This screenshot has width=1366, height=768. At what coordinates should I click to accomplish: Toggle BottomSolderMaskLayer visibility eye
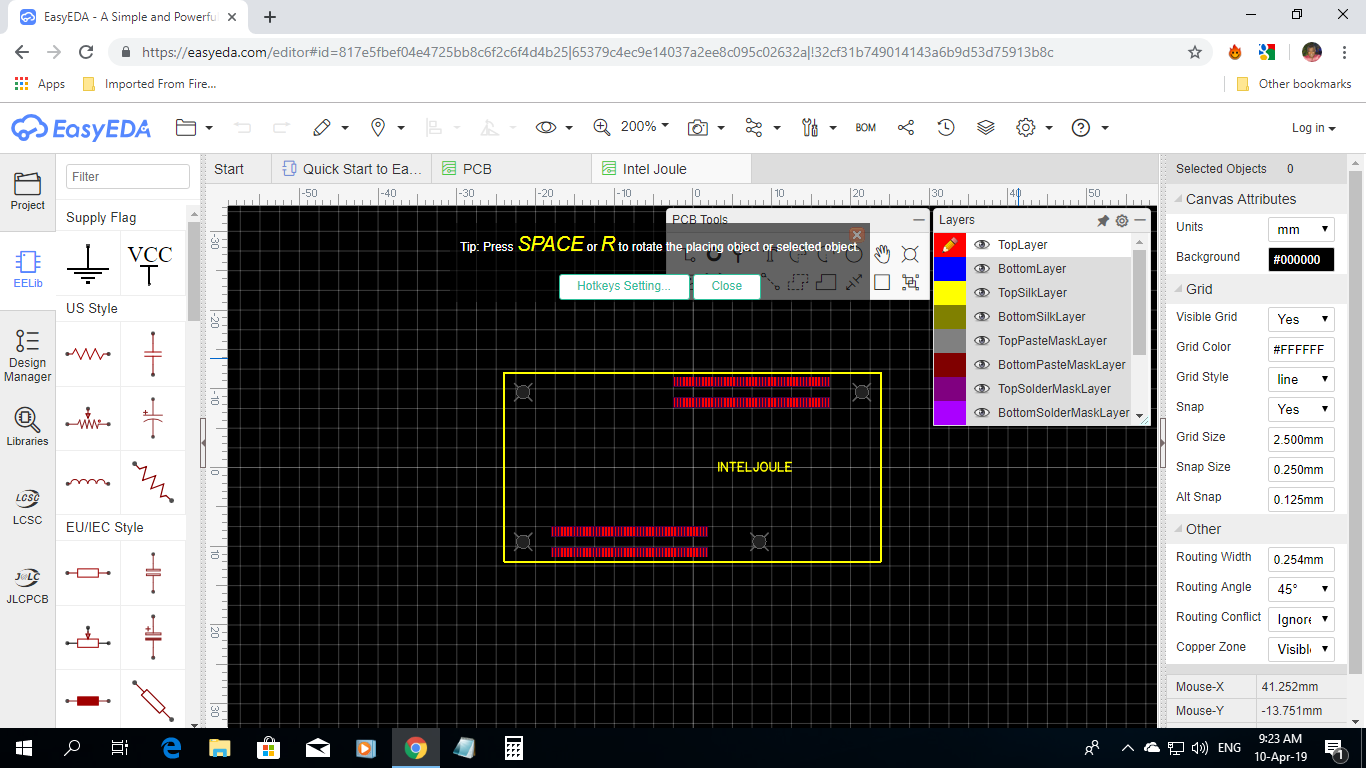982,412
